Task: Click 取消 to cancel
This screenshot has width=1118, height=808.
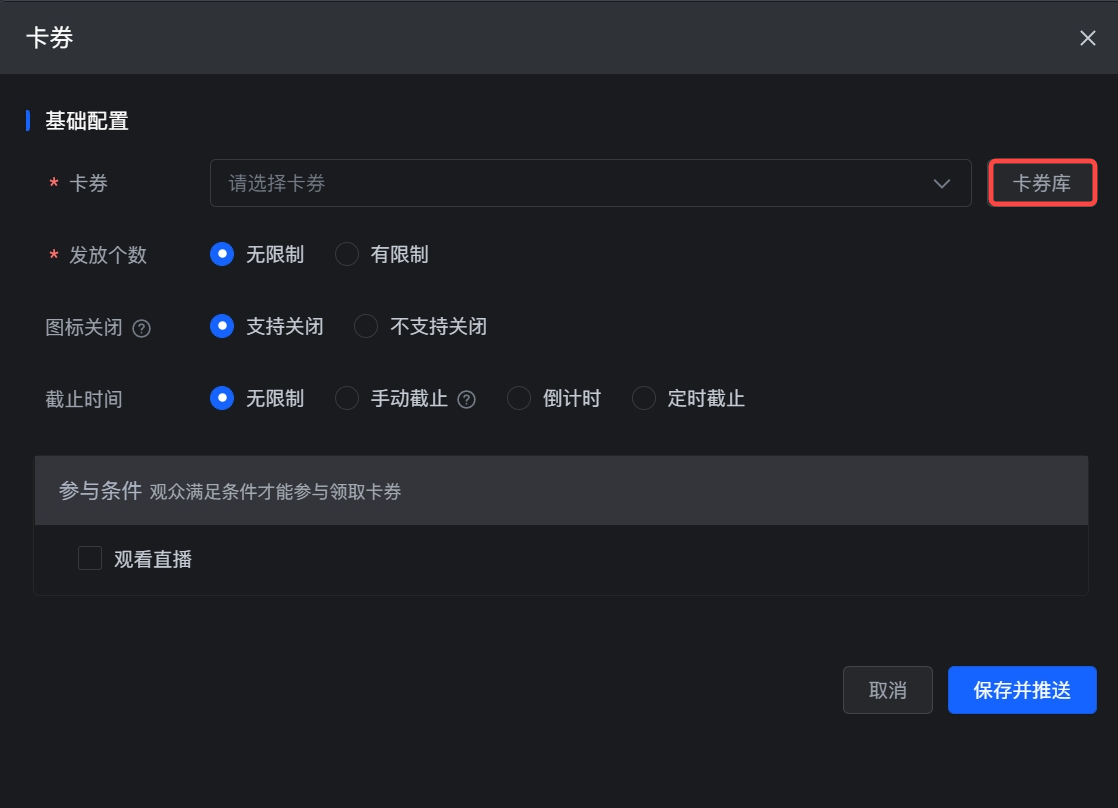Action: click(888, 690)
